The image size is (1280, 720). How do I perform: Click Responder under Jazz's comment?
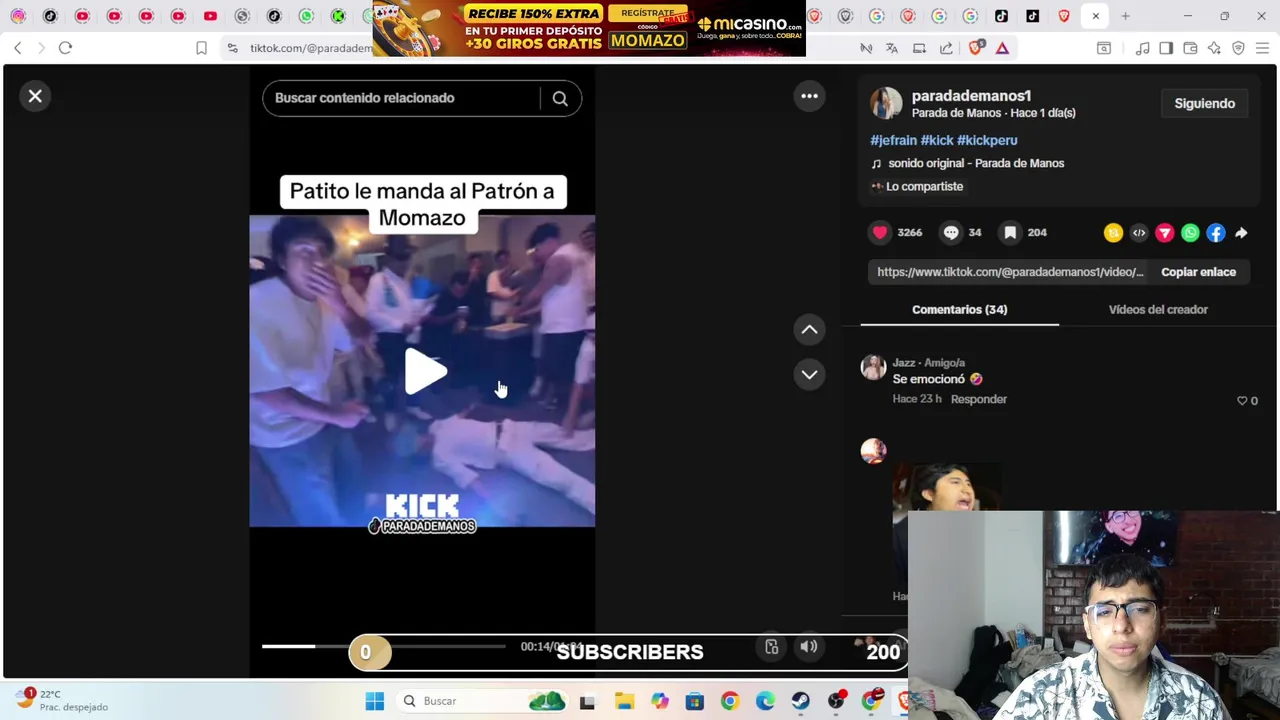pyautogui.click(x=978, y=399)
